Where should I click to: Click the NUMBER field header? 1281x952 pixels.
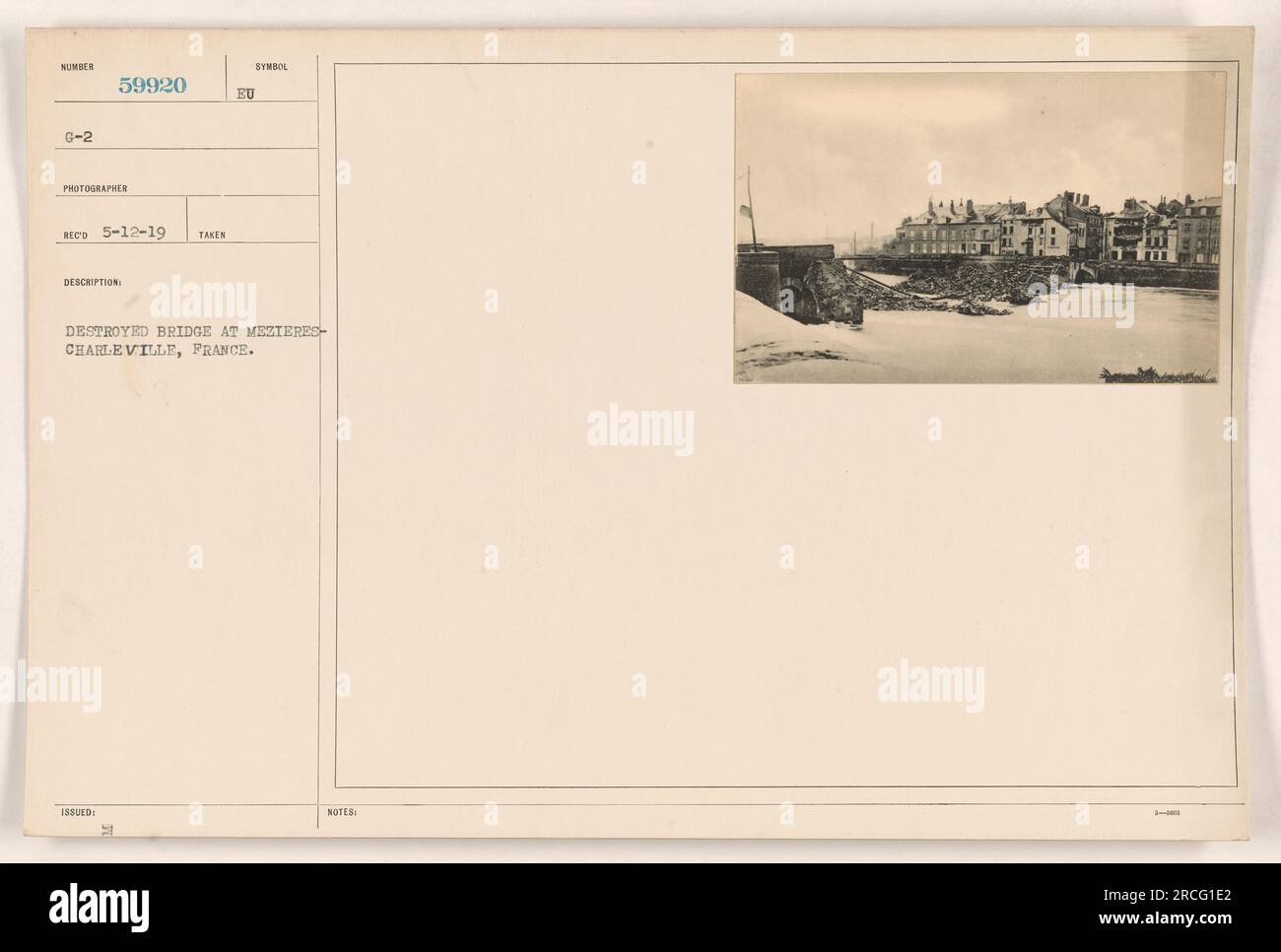click(x=77, y=67)
